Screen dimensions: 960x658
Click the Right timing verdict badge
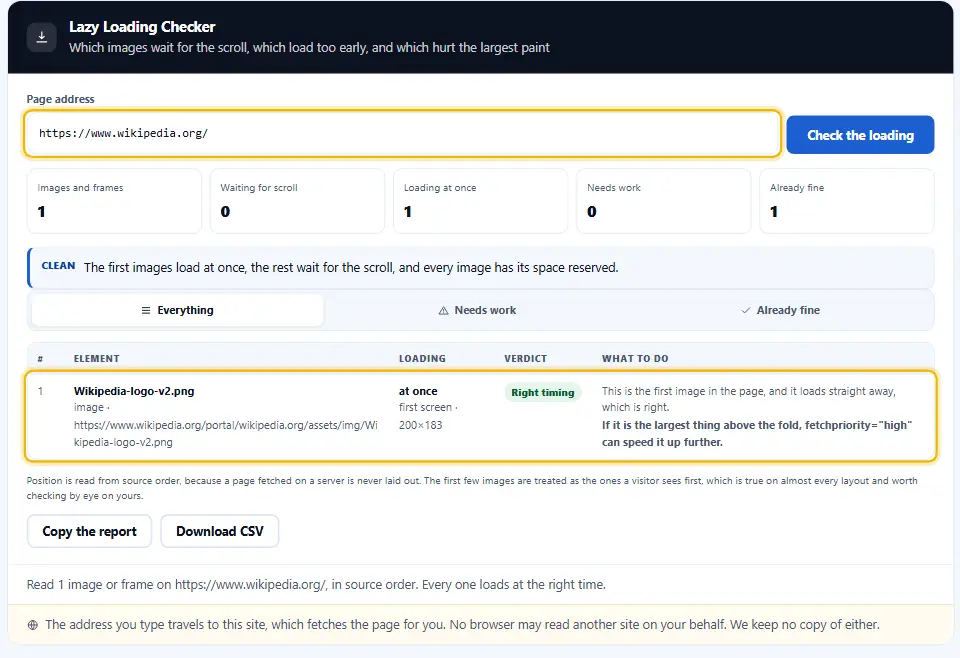[542, 392]
